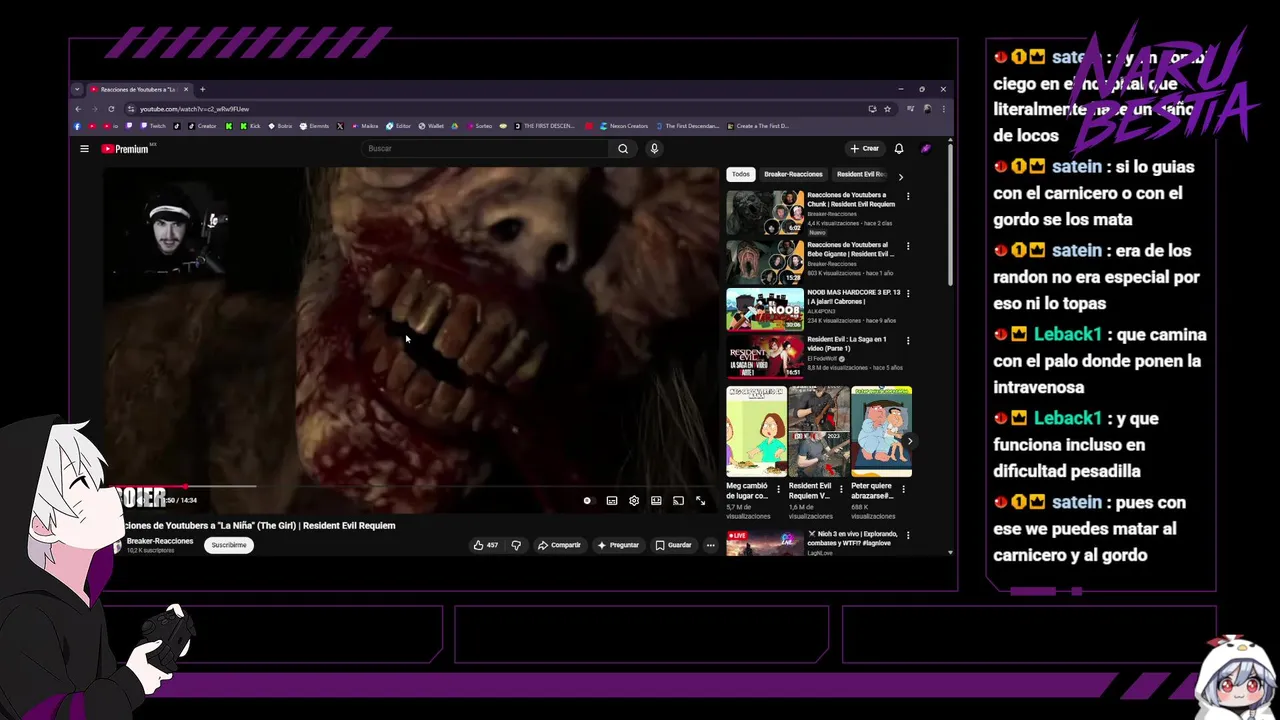Screen dimensions: 1280x720
Task: Select the Todos filter chip
Action: [741, 174]
